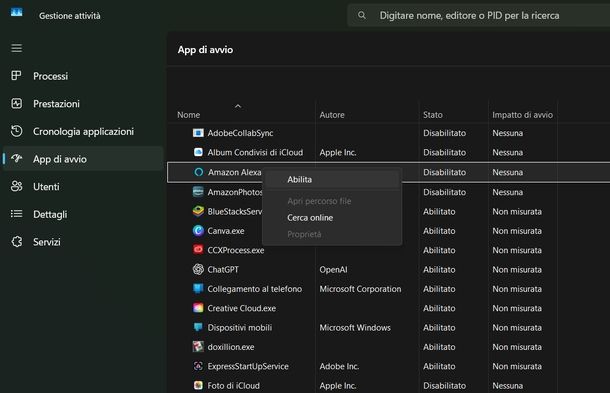Click the ExpressStartUpService icon
Image resolution: width=610 pixels, height=393 pixels.
click(x=198, y=366)
